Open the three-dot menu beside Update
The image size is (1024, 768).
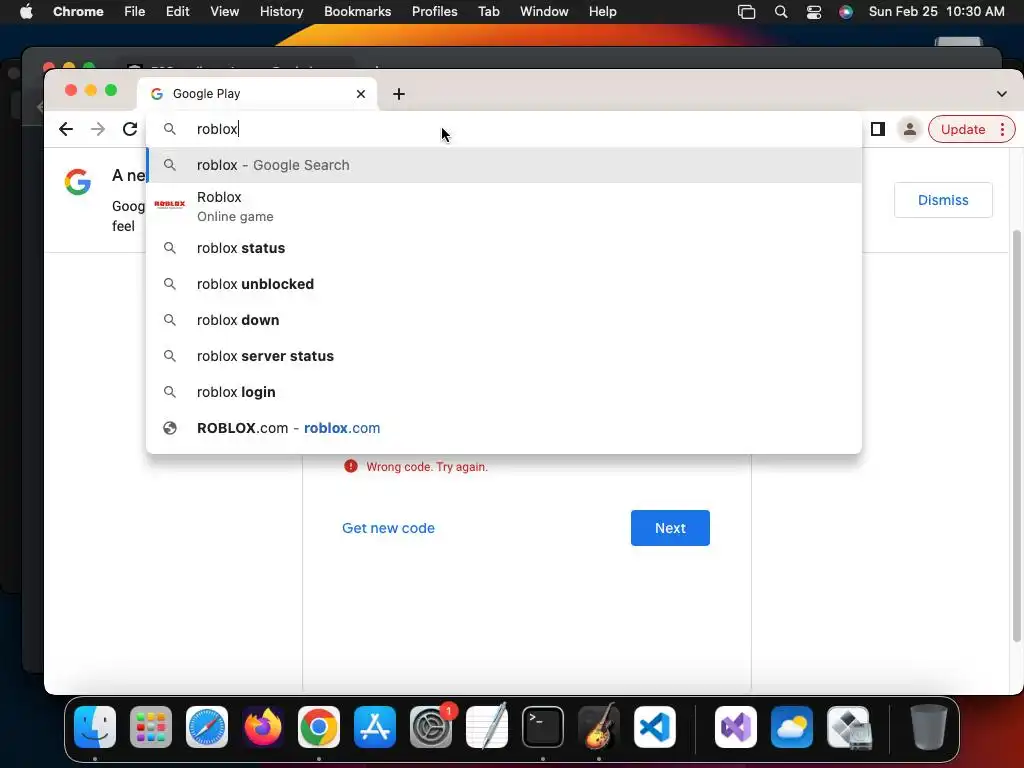click(x=1002, y=129)
